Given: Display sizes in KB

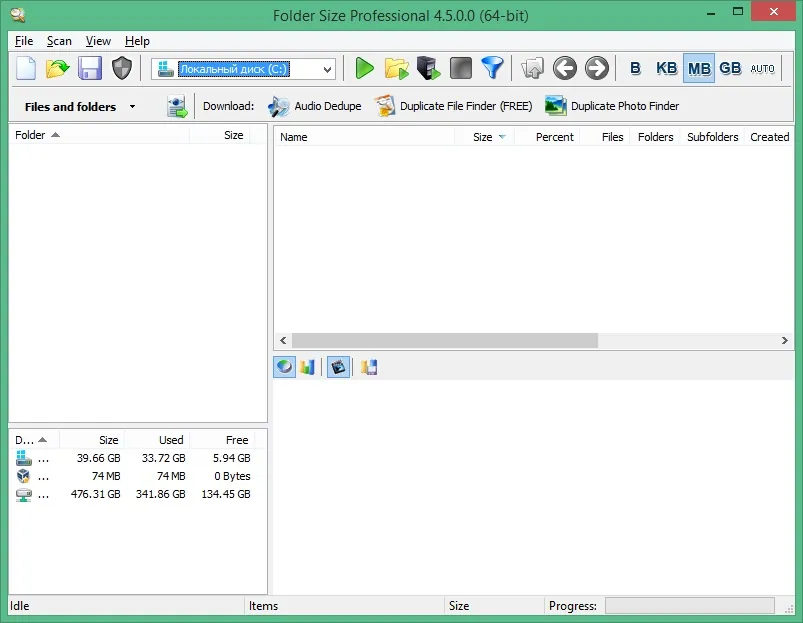Looking at the screenshot, I should tap(666, 68).
